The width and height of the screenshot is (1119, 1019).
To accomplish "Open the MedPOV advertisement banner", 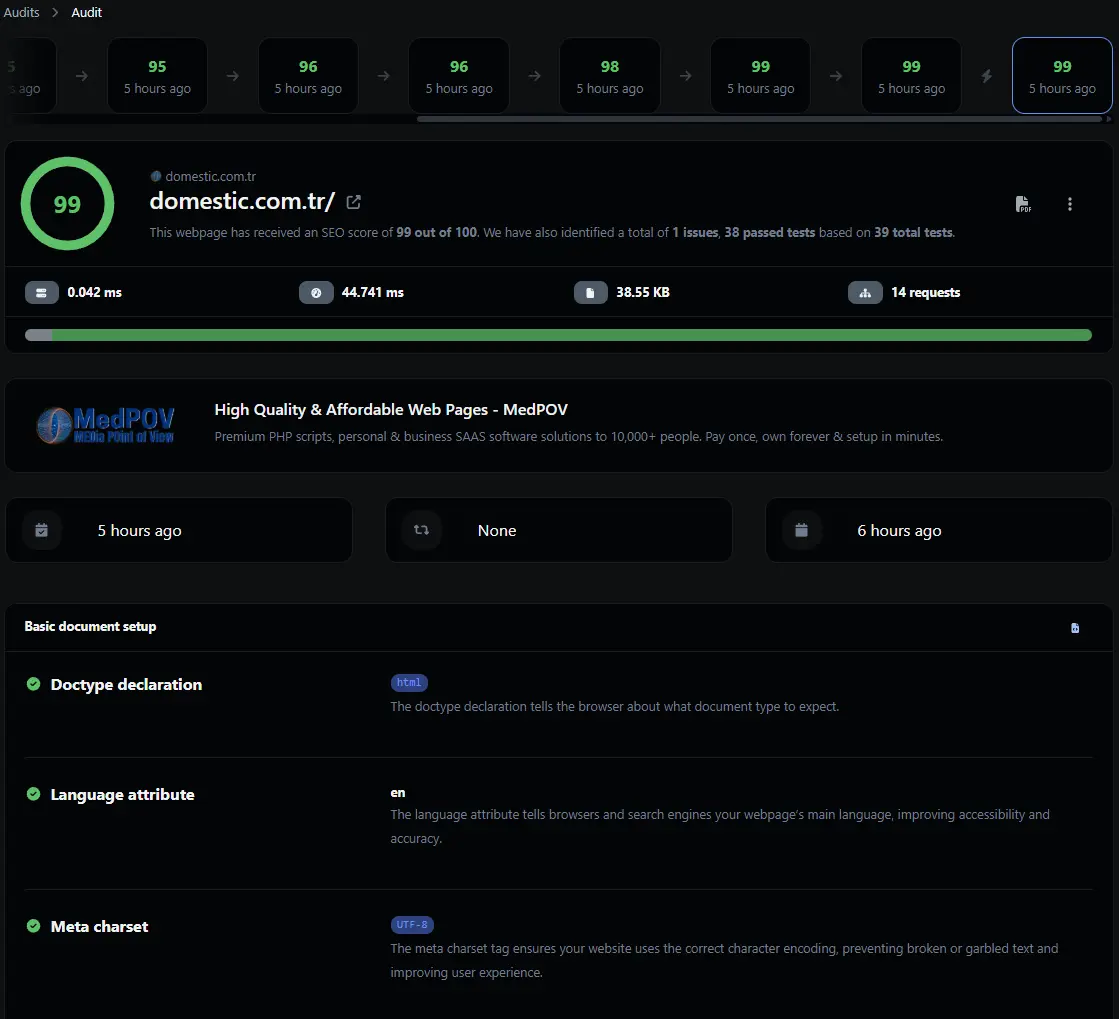I will 559,423.
